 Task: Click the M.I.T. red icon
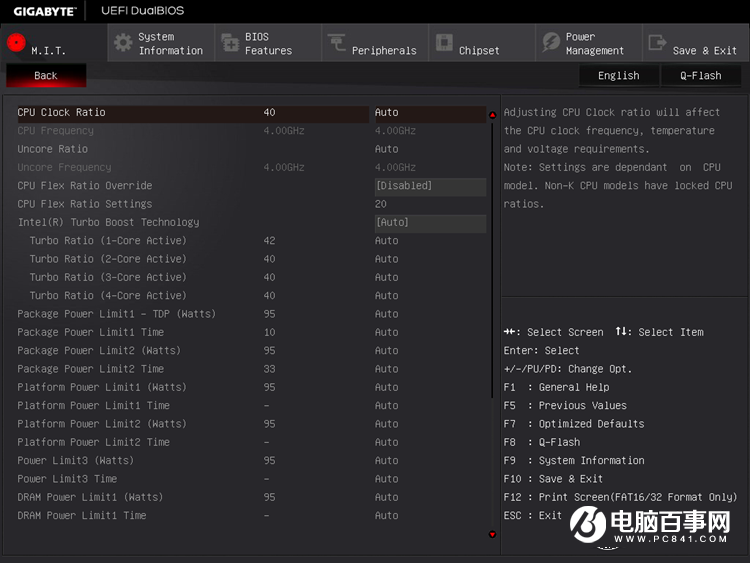click(16, 43)
